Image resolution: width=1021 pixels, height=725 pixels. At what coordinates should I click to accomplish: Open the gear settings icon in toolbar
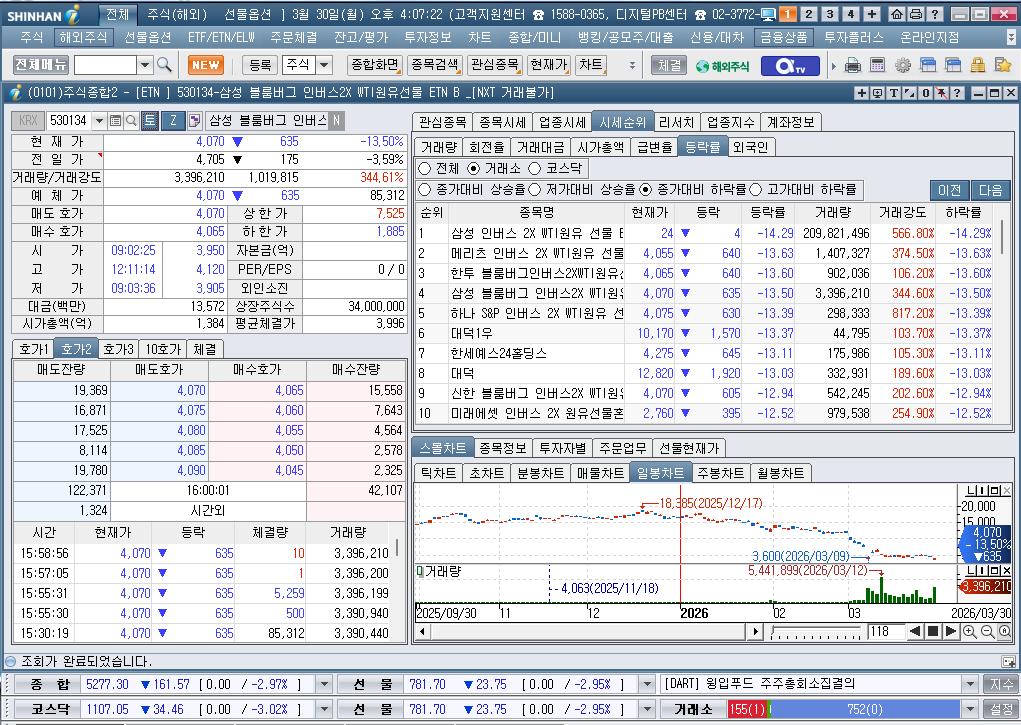[x=902, y=65]
